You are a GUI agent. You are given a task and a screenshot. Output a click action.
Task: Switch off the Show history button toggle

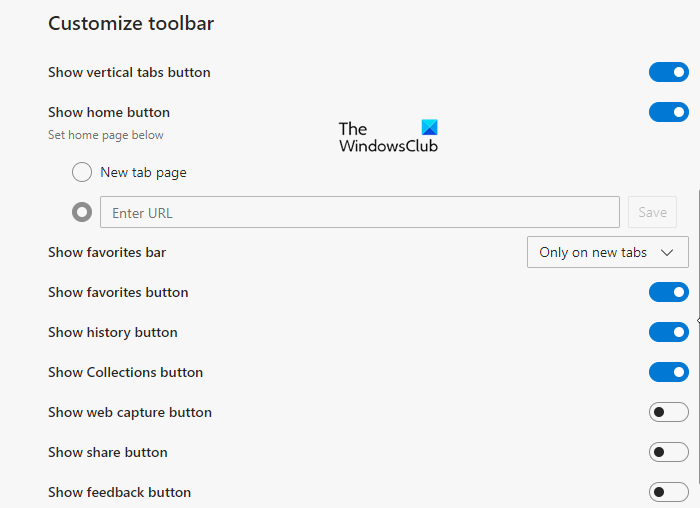click(x=668, y=332)
